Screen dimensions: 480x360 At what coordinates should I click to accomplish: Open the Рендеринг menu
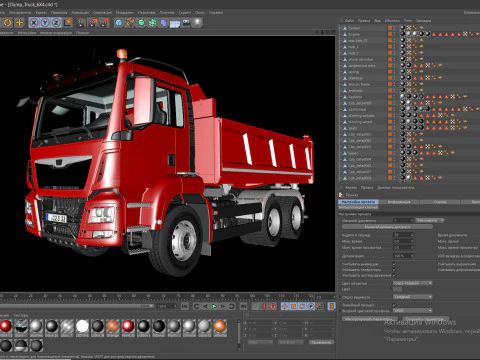click(x=125, y=13)
